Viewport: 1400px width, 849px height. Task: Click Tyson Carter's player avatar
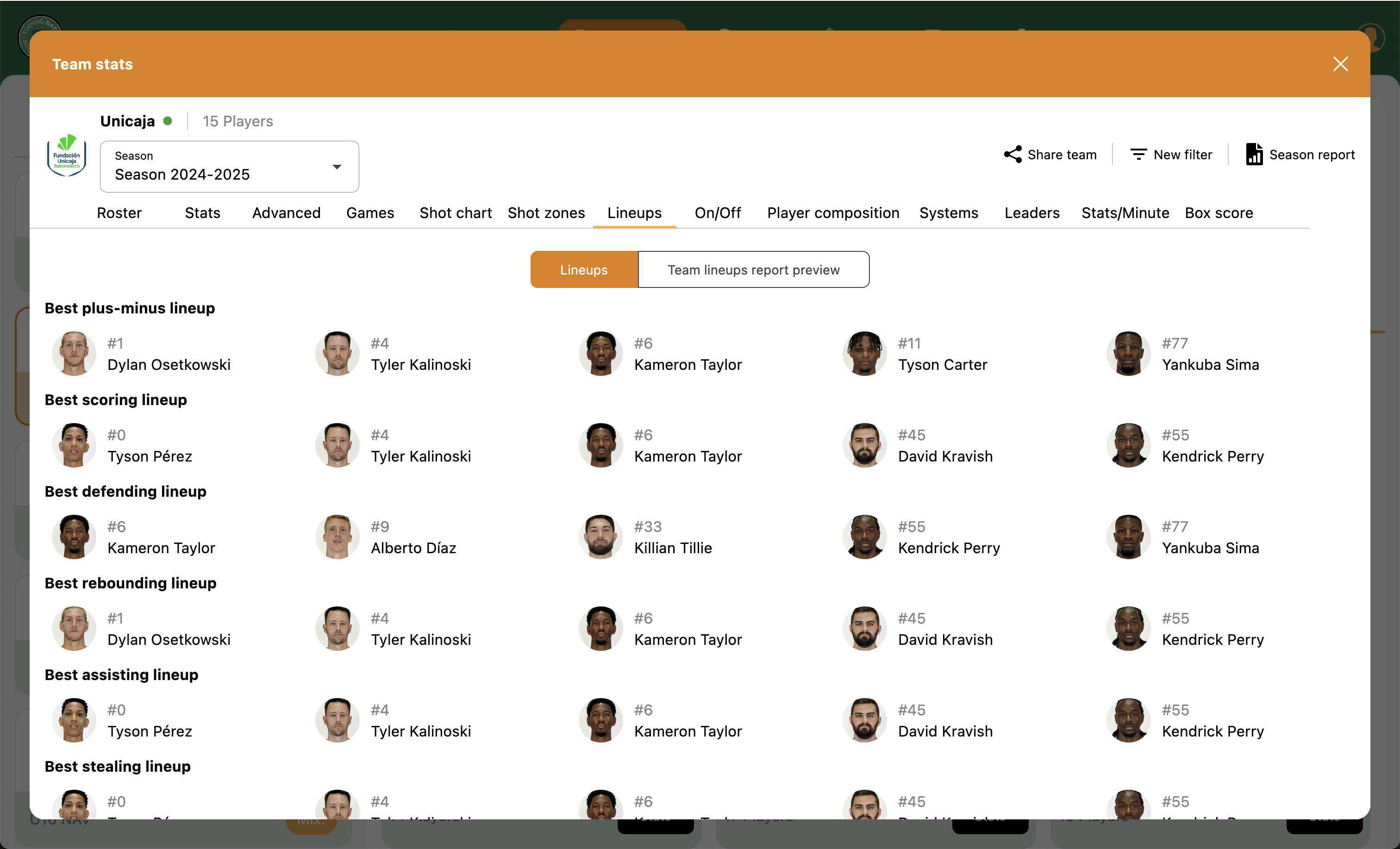tap(864, 354)
